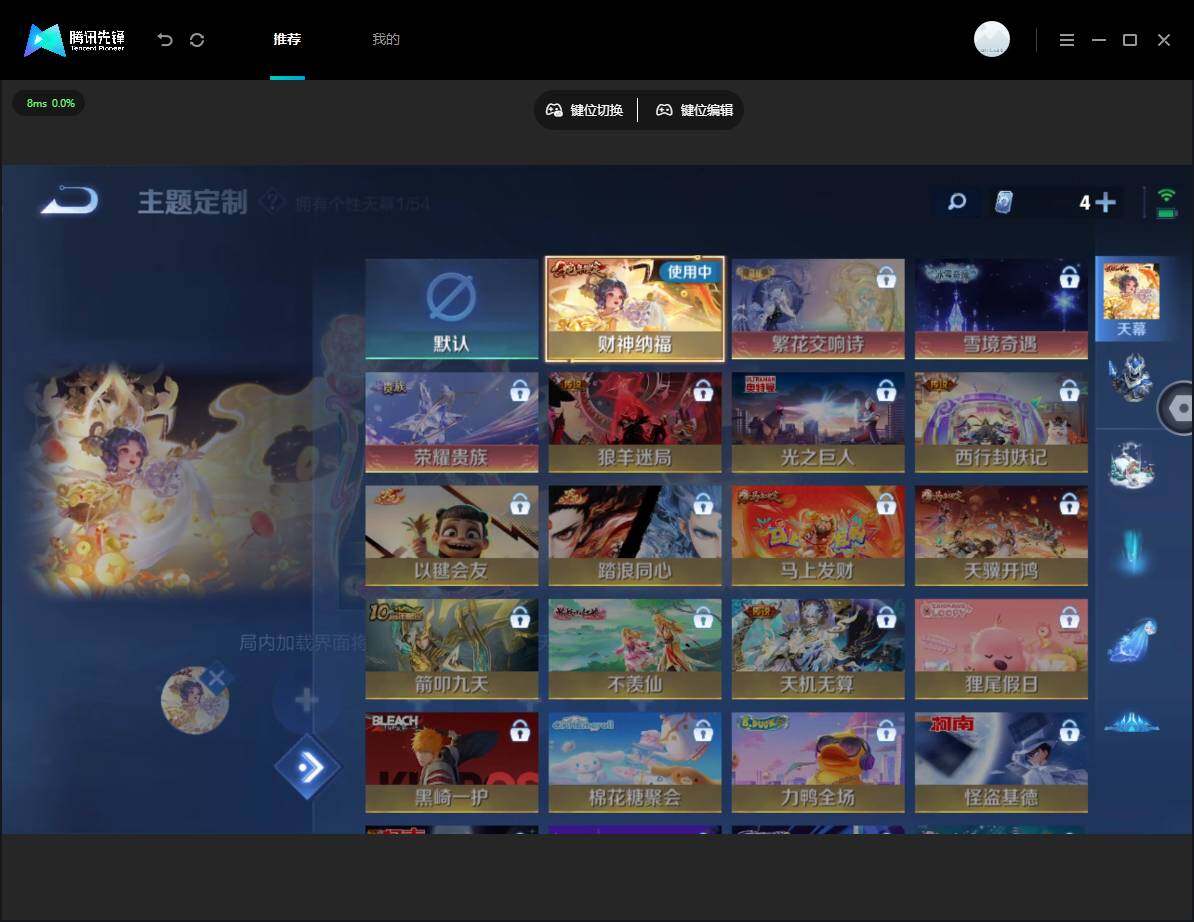This screenshot has height=922, width=1194.
Task: Click the 8ms latency status indicator
Action: click(x=49, y=103)
